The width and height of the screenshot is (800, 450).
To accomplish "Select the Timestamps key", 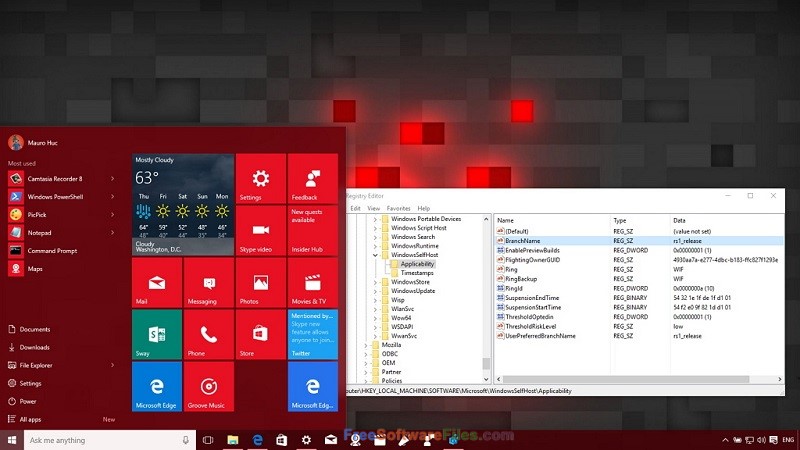I will 417,273.
